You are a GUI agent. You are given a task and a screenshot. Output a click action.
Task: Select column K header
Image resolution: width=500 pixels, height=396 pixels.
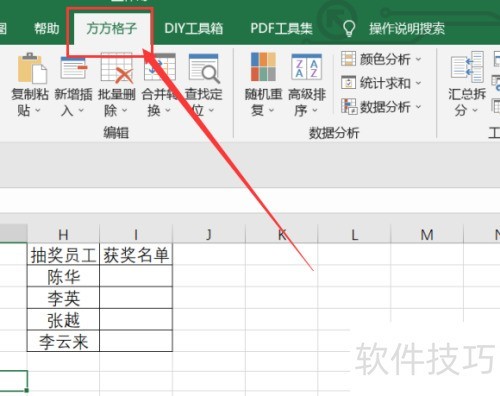point(281,235)
